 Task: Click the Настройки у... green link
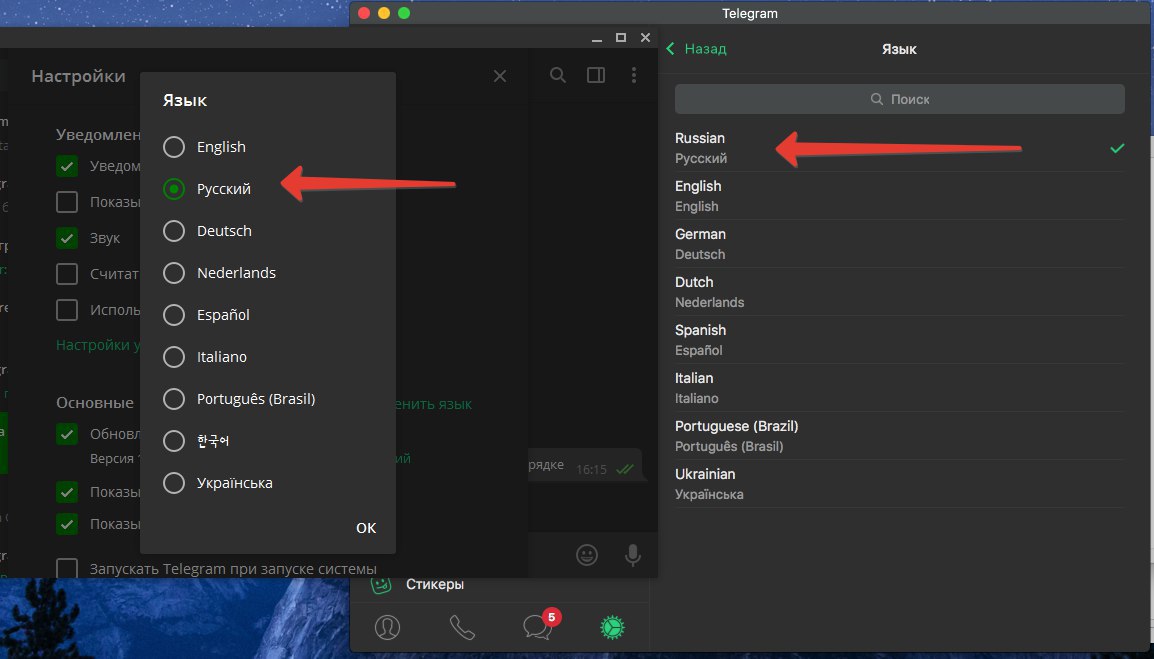[98, 345]
